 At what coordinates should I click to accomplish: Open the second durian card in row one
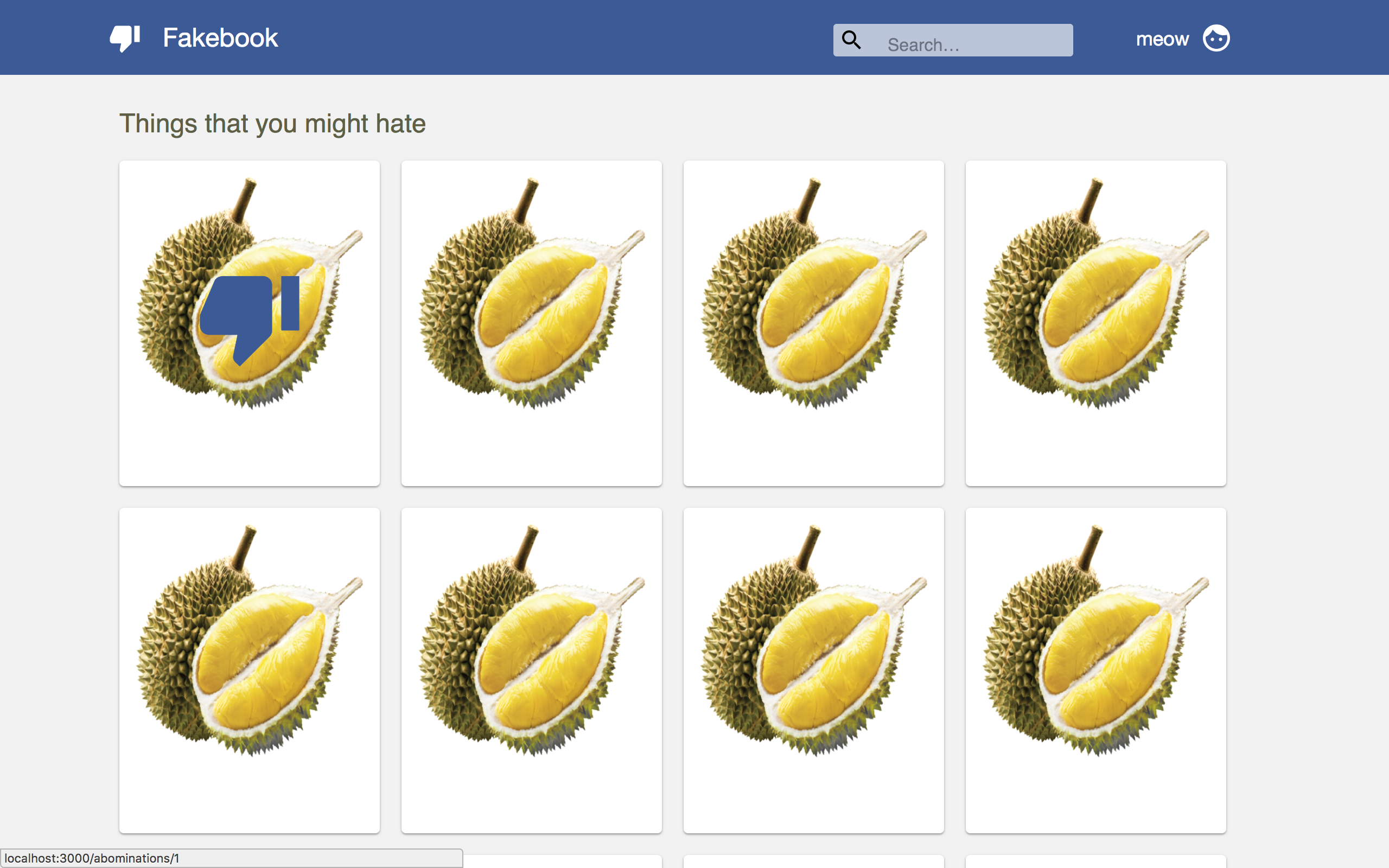(532, 324)
